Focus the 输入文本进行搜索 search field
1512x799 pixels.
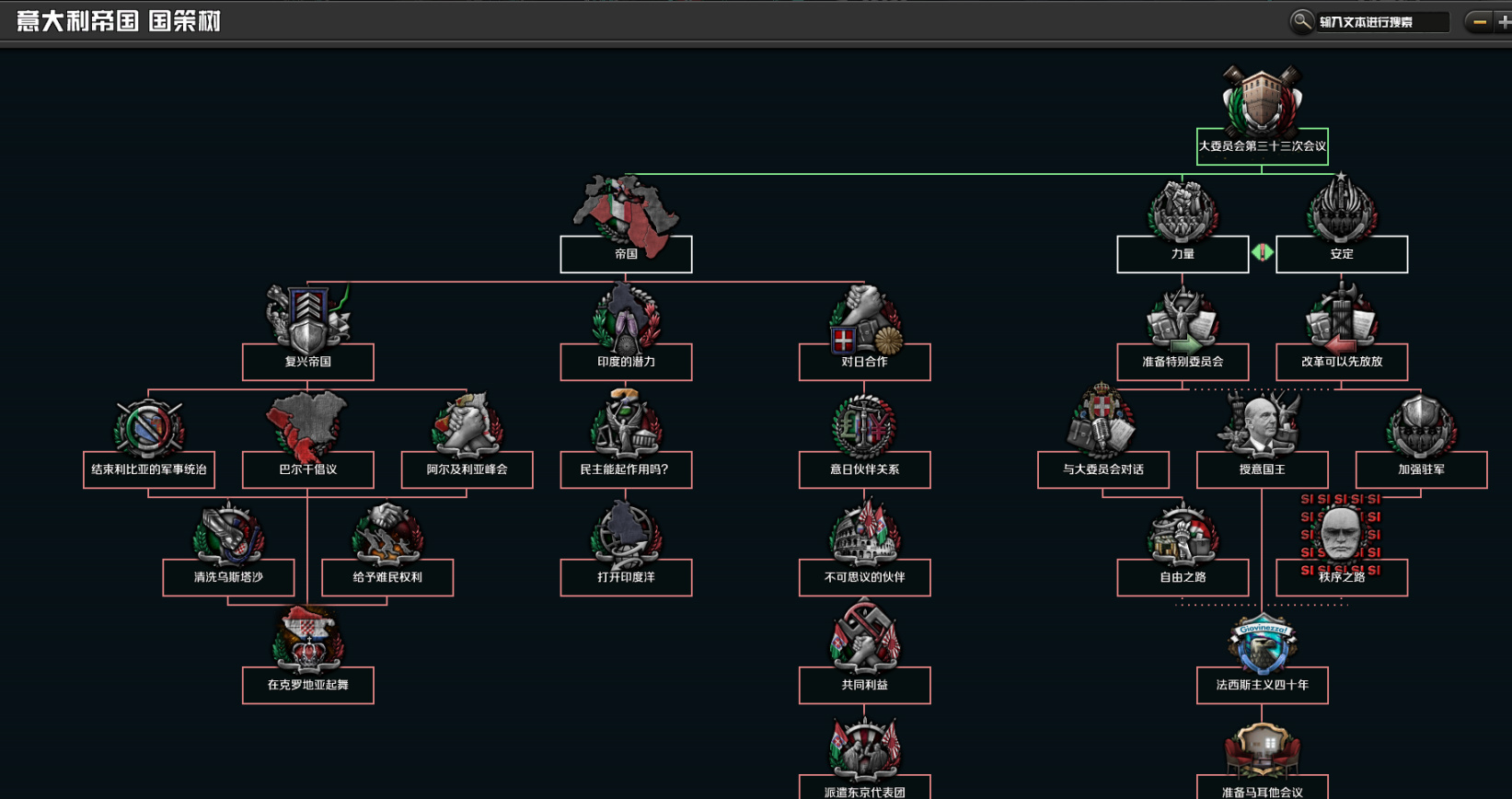pyautogui.click(x=1383, y=22)
